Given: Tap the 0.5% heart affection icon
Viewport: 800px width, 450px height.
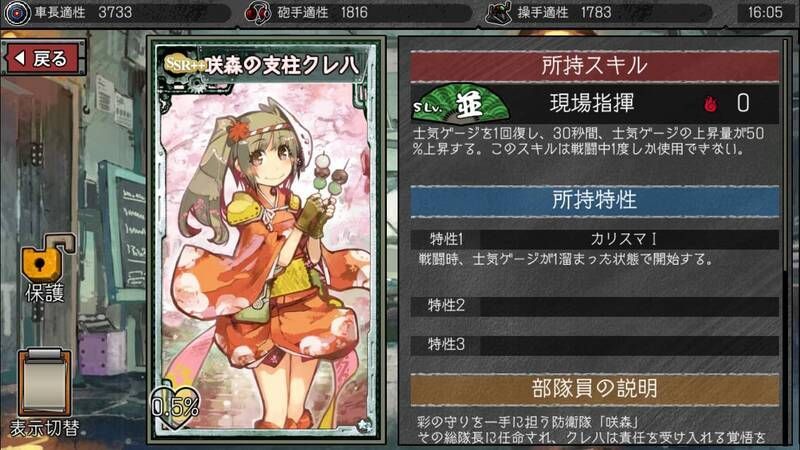Looking at the screenshot, I should tap(175, 406).
